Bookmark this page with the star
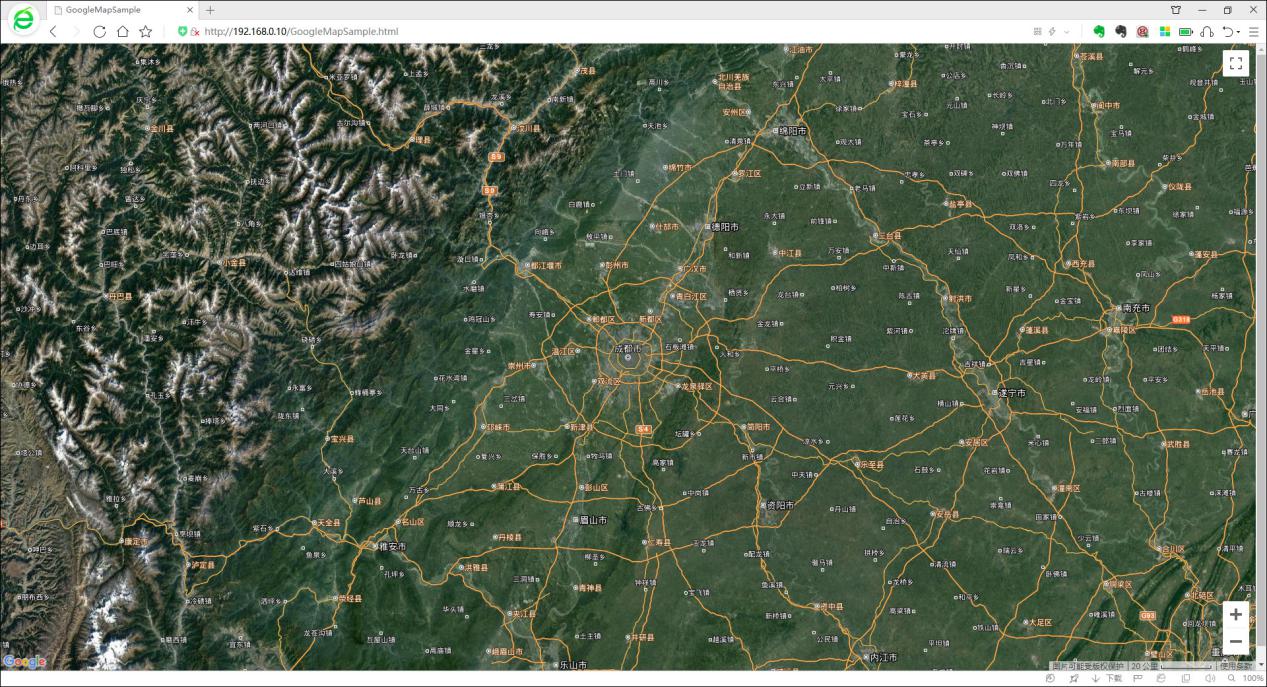Screen dimensions: 1267x687 (x=146, y=31)
